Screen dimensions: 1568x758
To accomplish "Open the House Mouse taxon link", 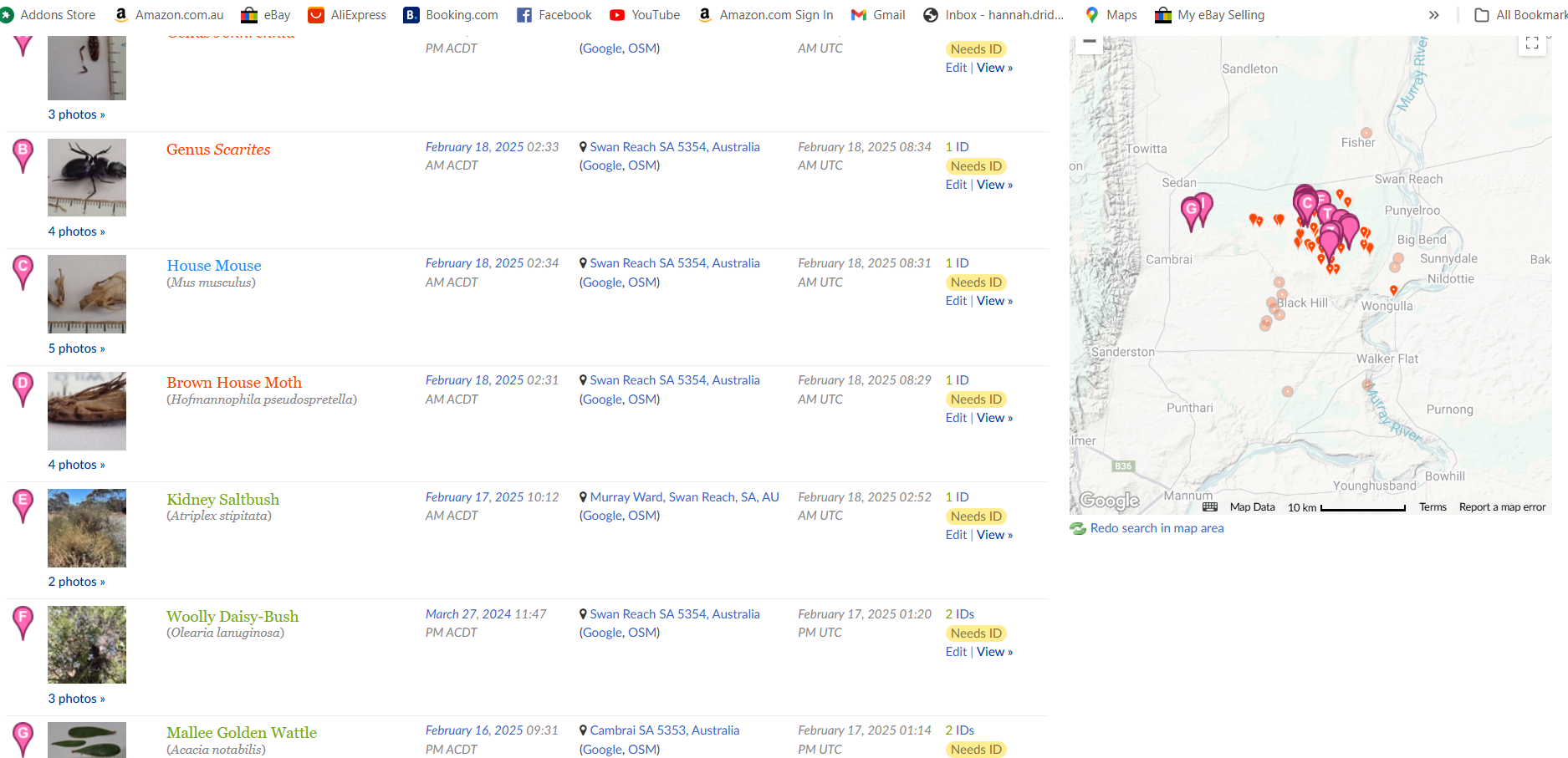I will pos(214,266).
